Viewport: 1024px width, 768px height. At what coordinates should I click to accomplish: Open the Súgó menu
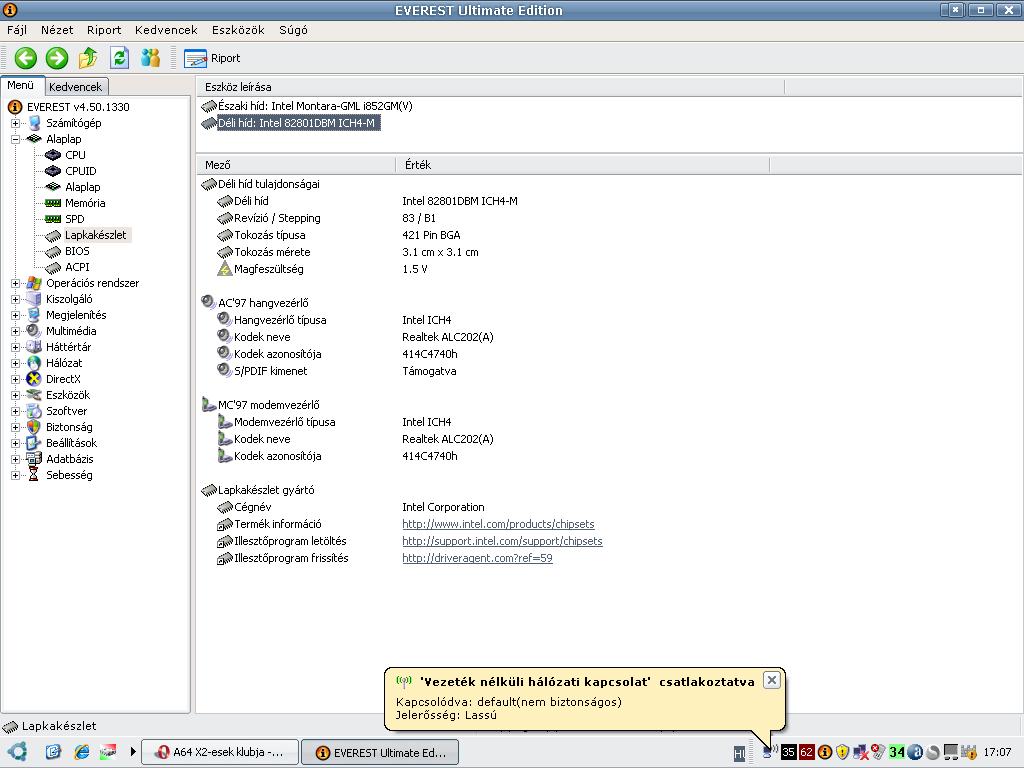pos(293,30)
